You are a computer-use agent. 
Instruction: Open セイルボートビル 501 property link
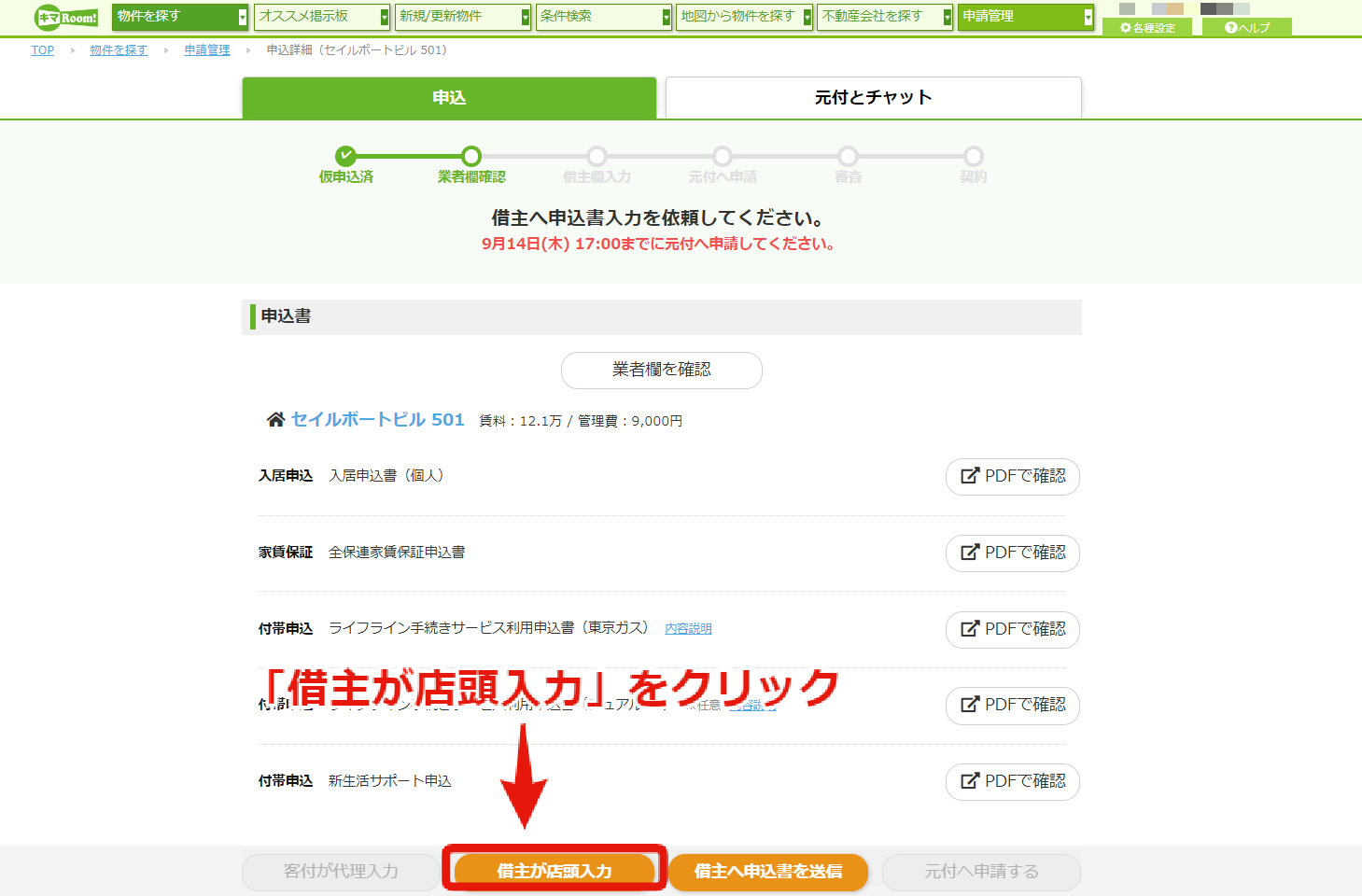tap(378, 420)
